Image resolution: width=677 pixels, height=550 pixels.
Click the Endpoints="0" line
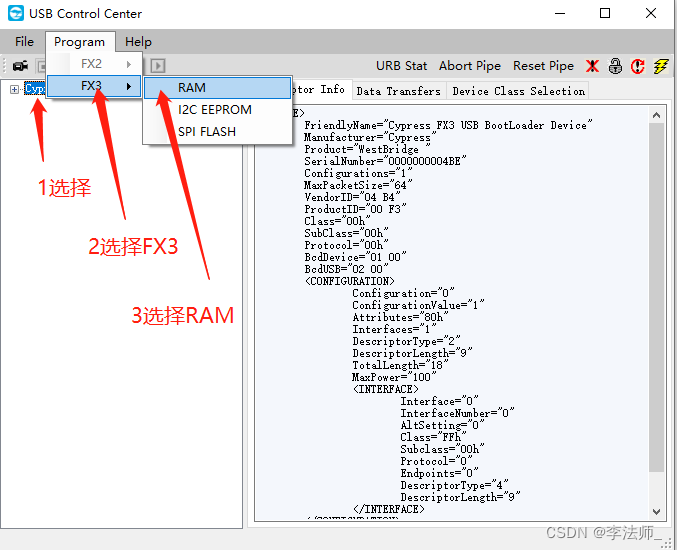click(439, 473)
